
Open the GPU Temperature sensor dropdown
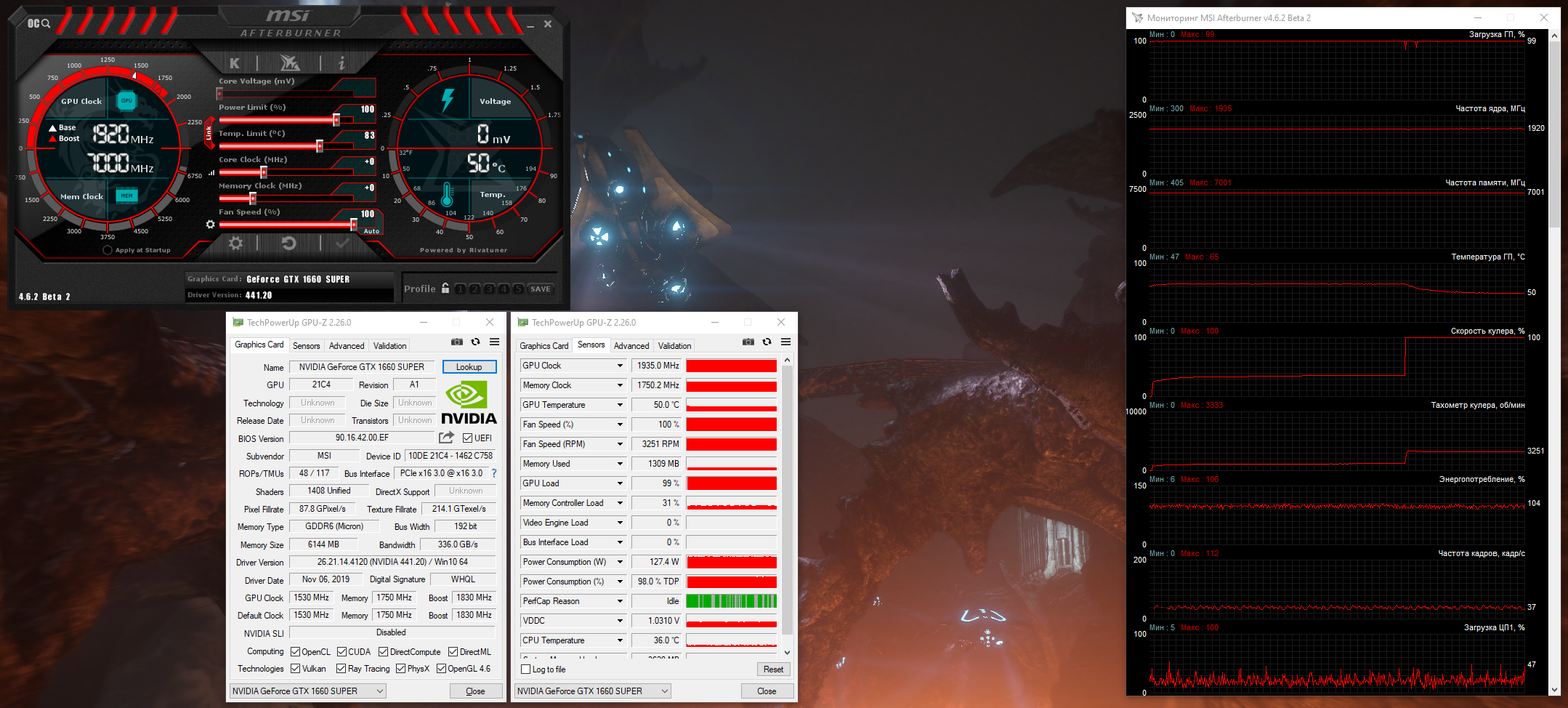(x=620, y=405)
